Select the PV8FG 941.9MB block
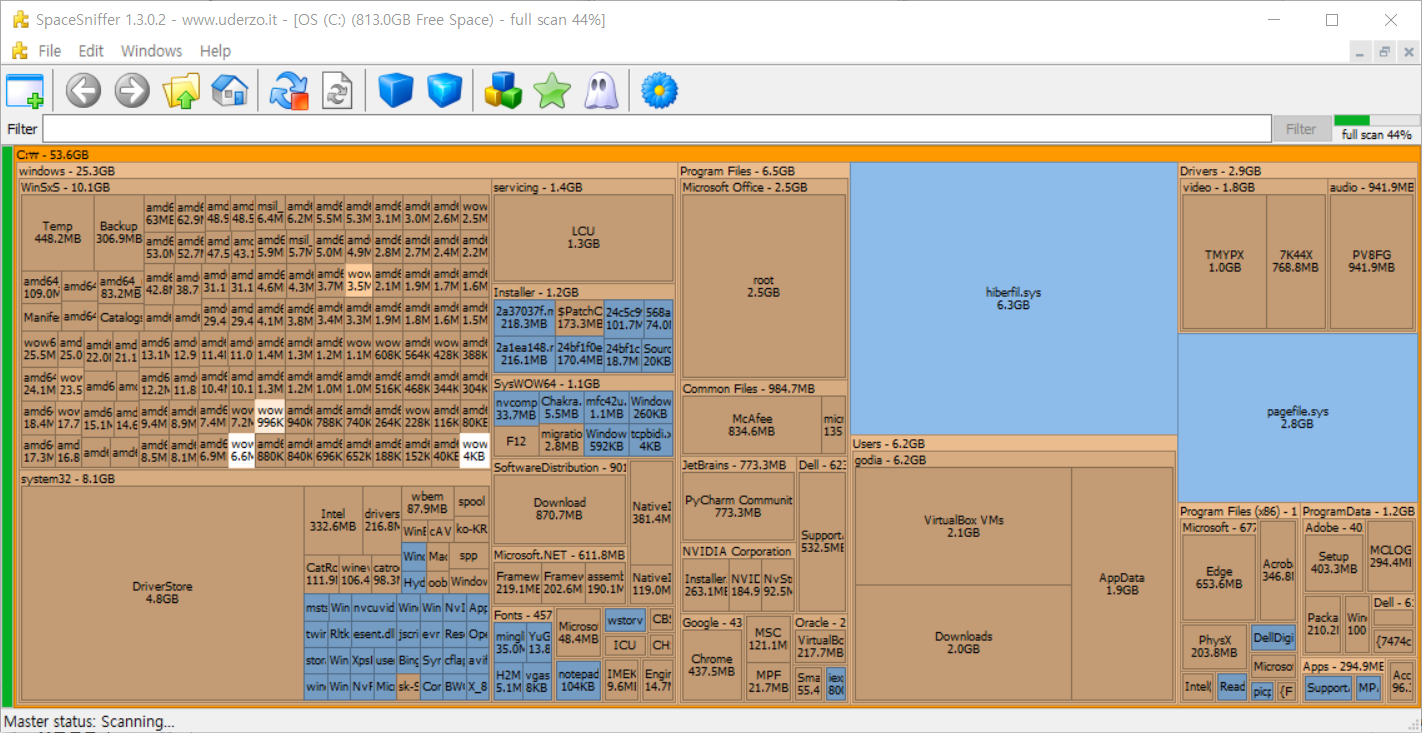Screen dimensions: 1422x733 pyautogui.click(x=1371, y=261)
